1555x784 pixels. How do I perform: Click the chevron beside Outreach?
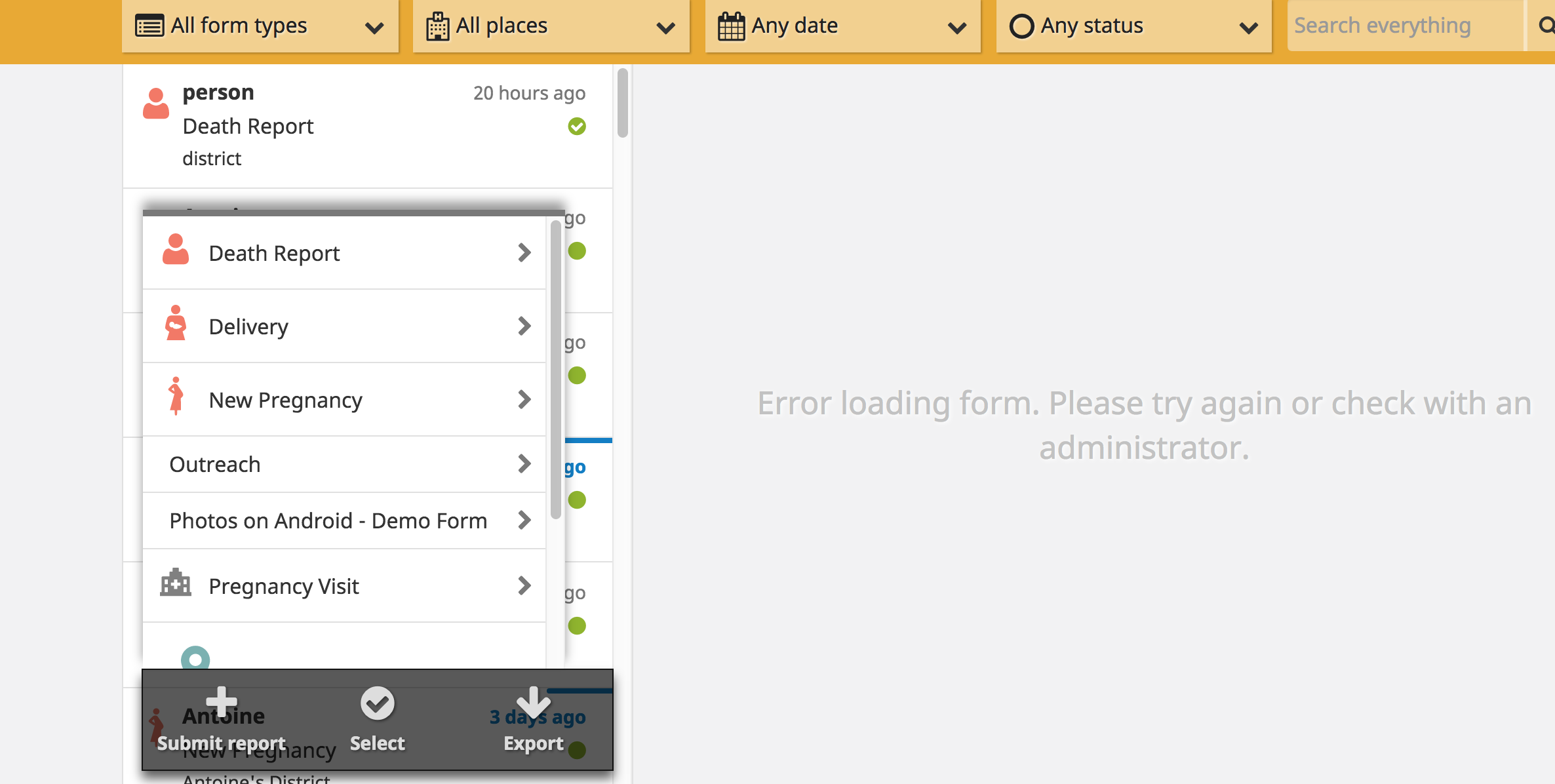coord(524,463)
